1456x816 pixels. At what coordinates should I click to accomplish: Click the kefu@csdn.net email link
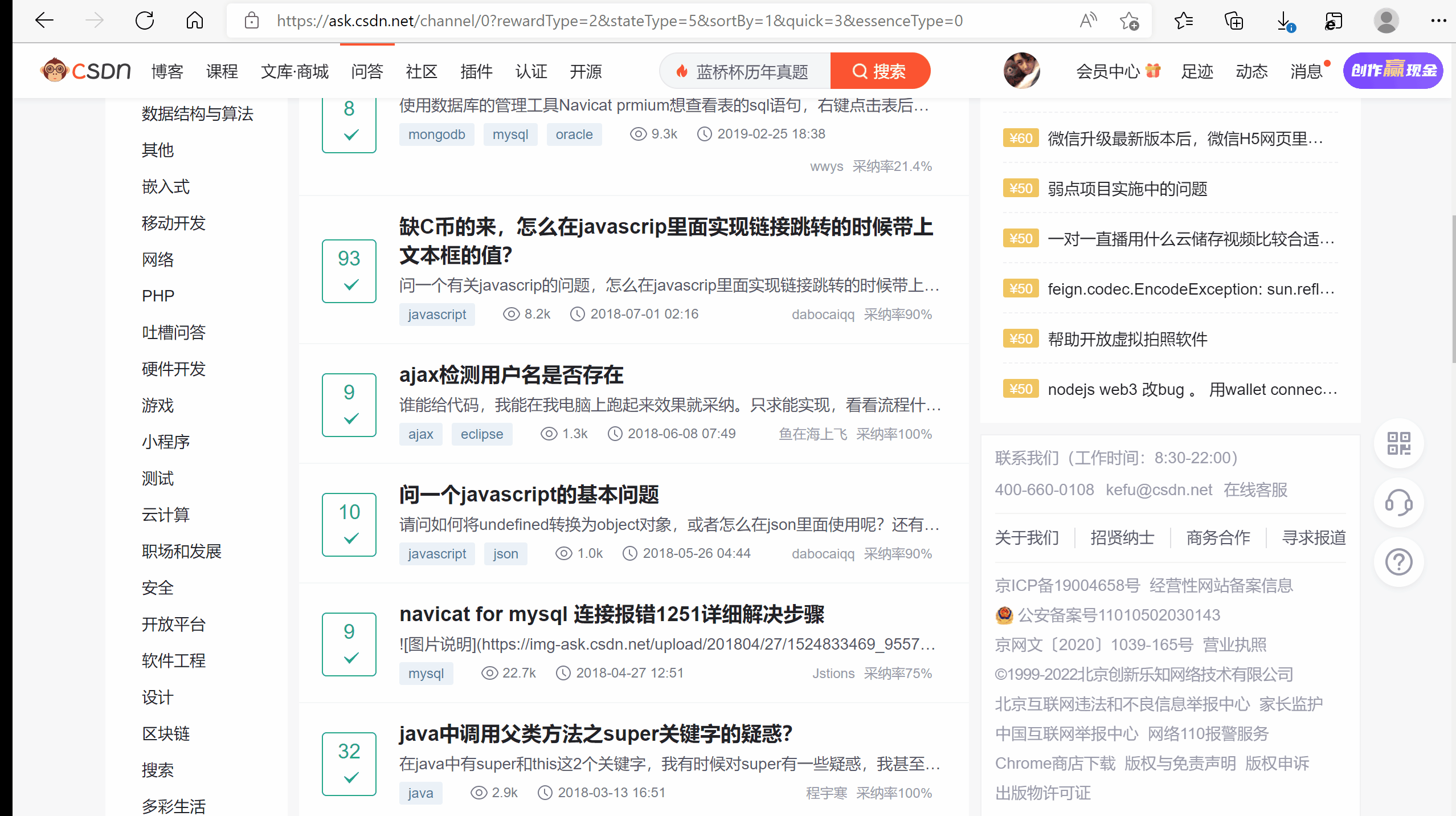(x=1159, y=489)
